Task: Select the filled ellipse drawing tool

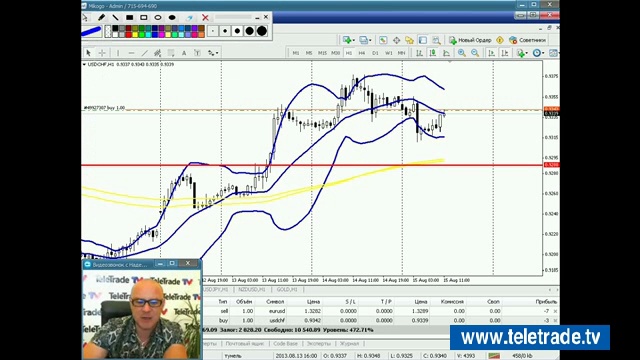Action: pos(172,18)
